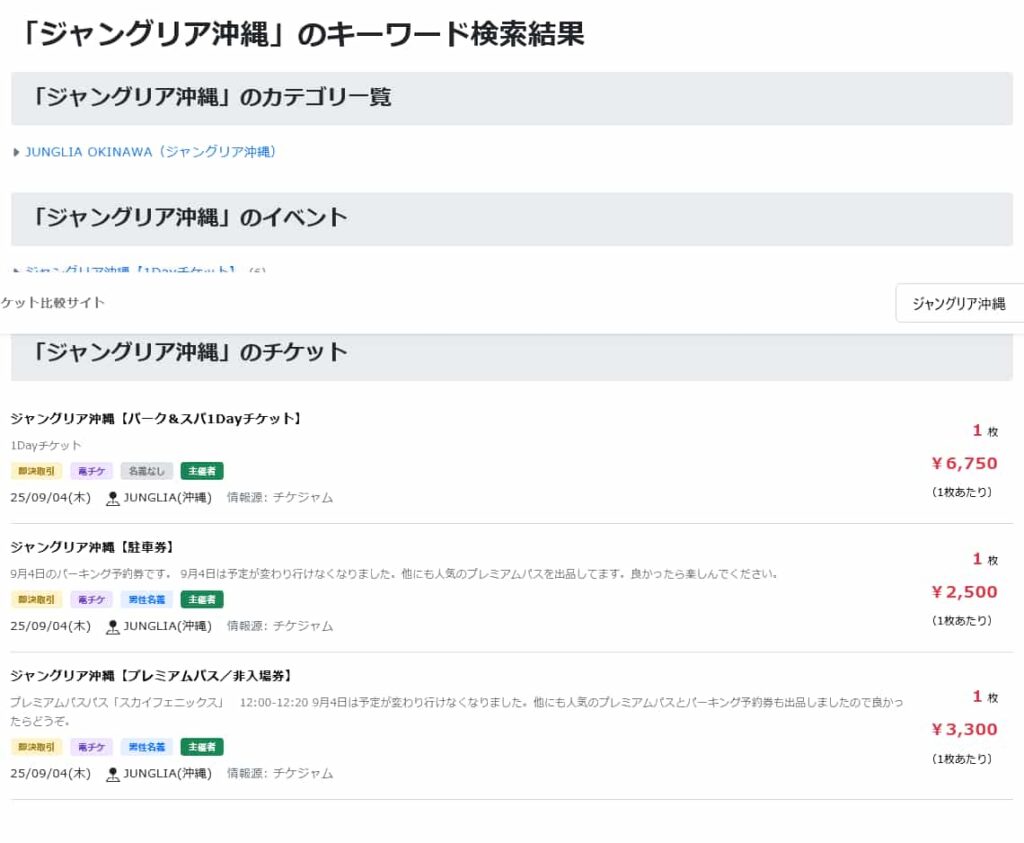Image resolution: width=1024 pixels, height=843 pixels.
Task: Click 即決取引 tag on プレミアムパス listing
Action: [37, 747]
